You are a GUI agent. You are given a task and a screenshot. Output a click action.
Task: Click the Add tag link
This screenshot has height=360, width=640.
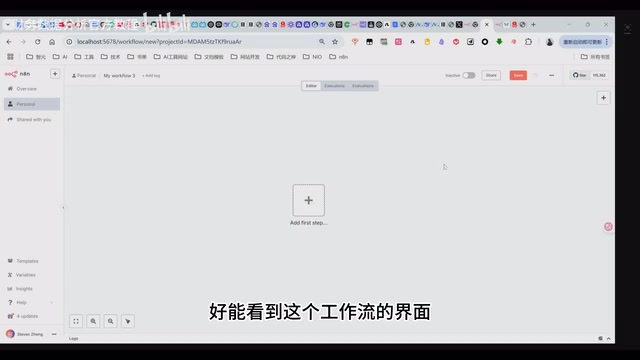click(151, 76)
